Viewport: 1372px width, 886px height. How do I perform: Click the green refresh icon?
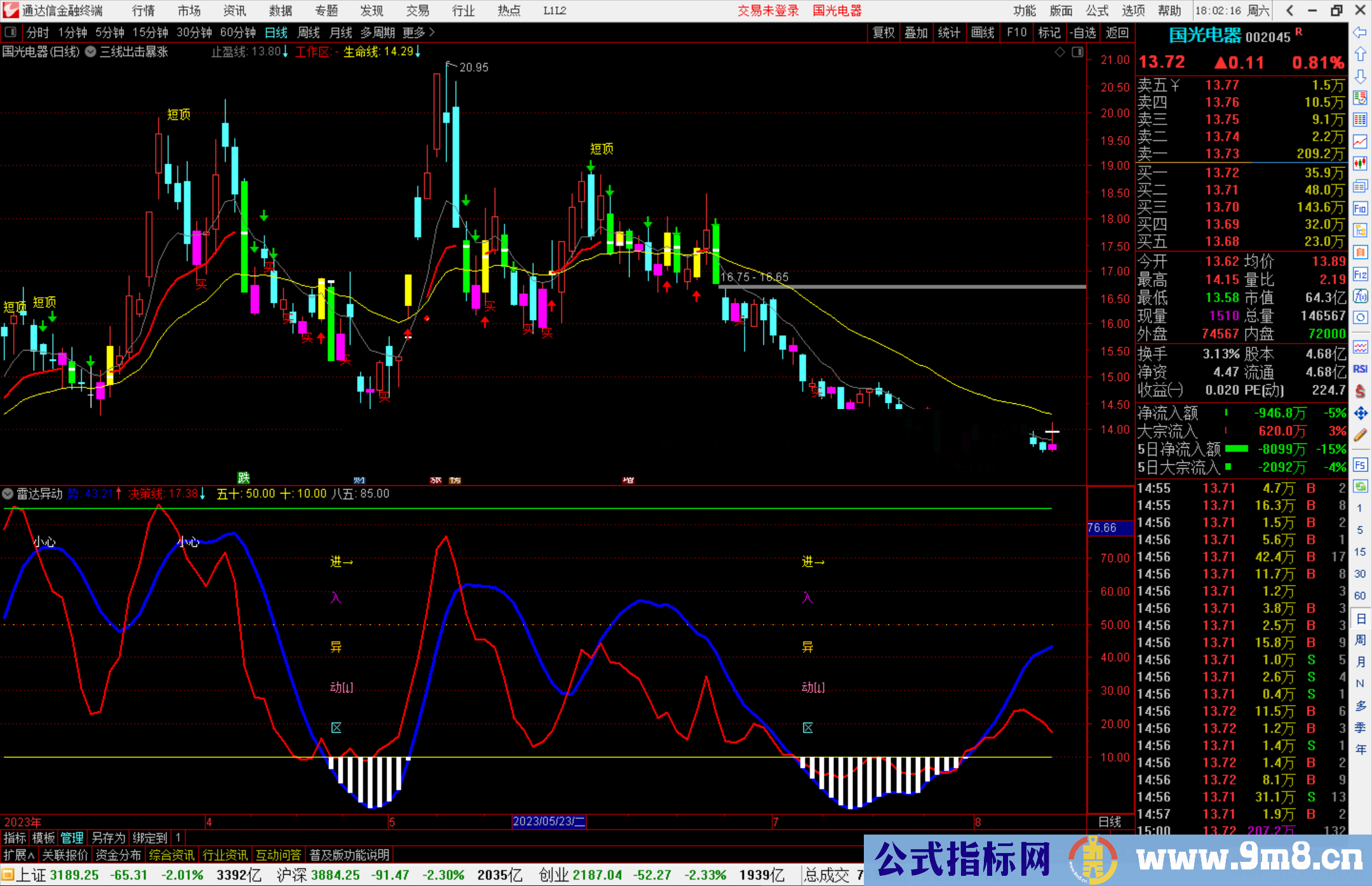(x=1360, y=487)
